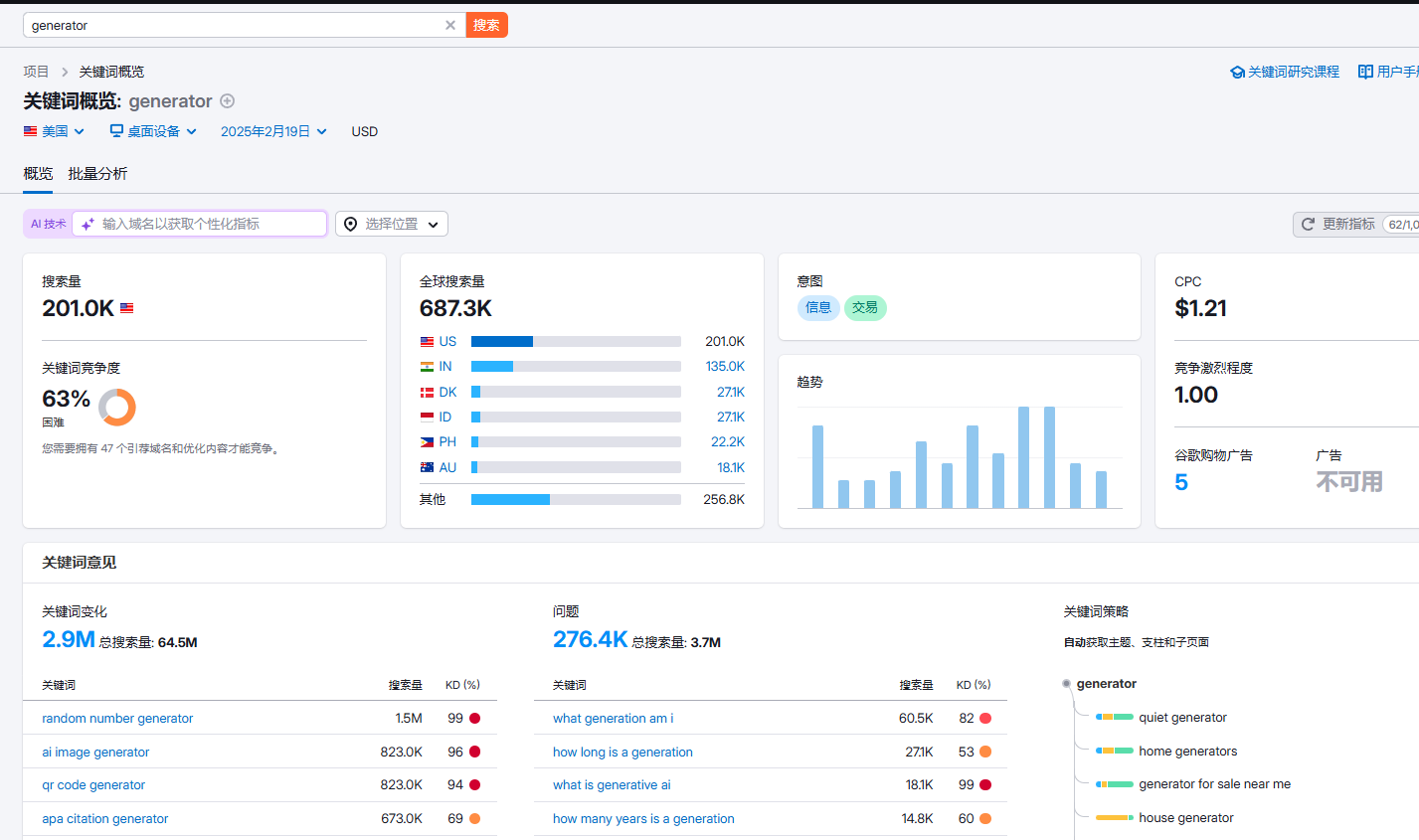Click the location pin icon
This screenshot has width=1419, height=840.
[x=350, y=224]
